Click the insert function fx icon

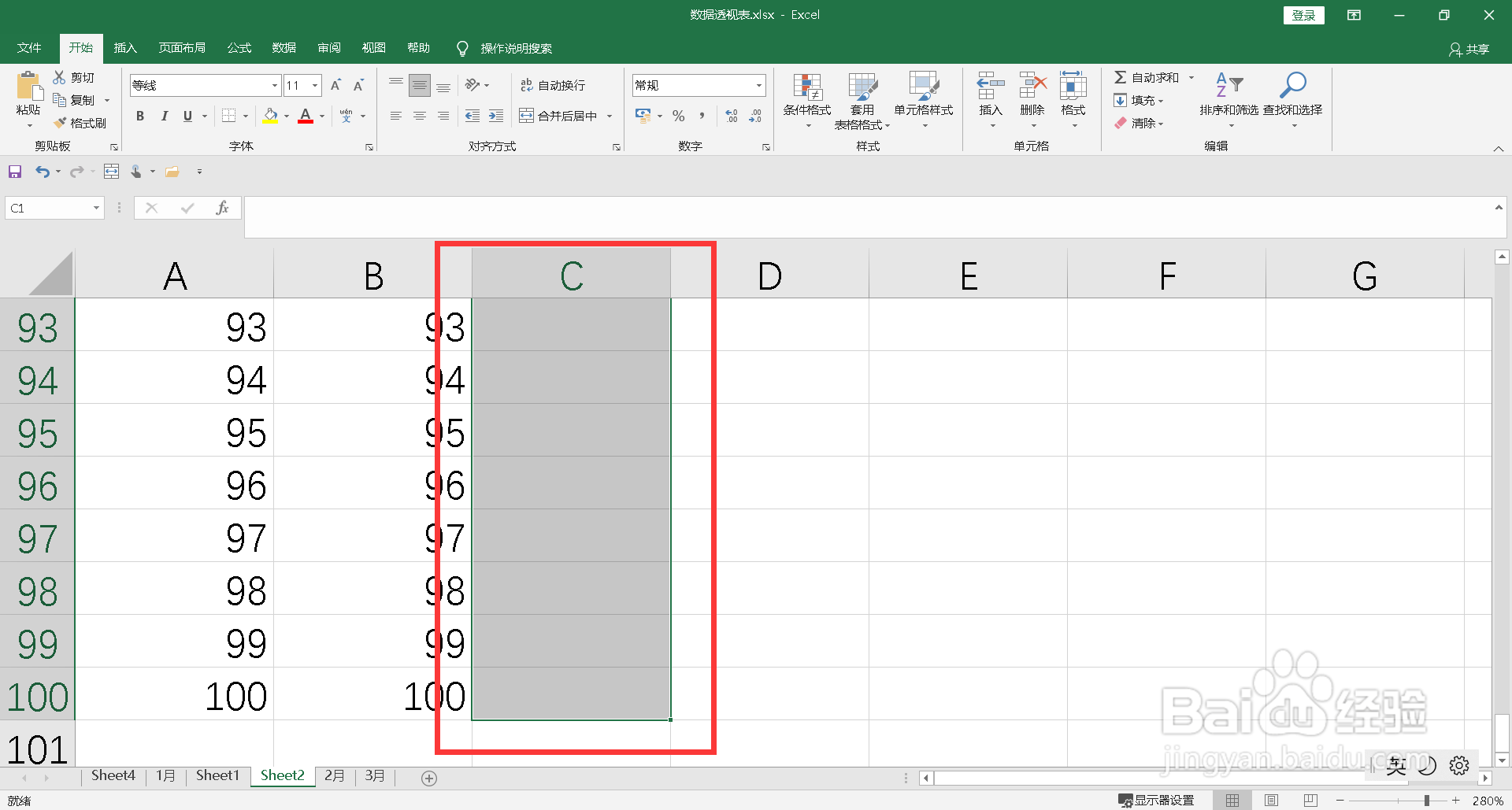(x=222, y=208)
